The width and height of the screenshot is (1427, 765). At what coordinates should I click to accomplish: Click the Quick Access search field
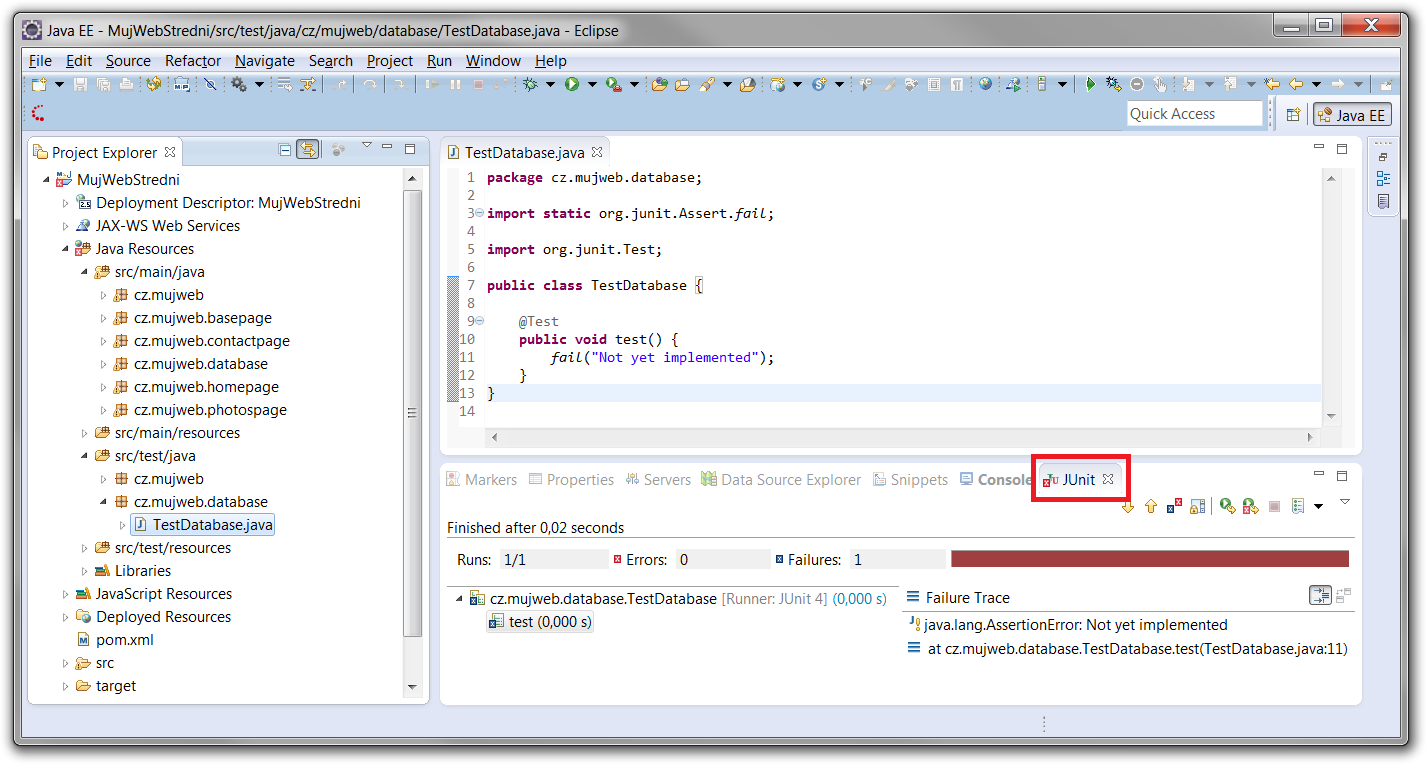coord(1194,114)
